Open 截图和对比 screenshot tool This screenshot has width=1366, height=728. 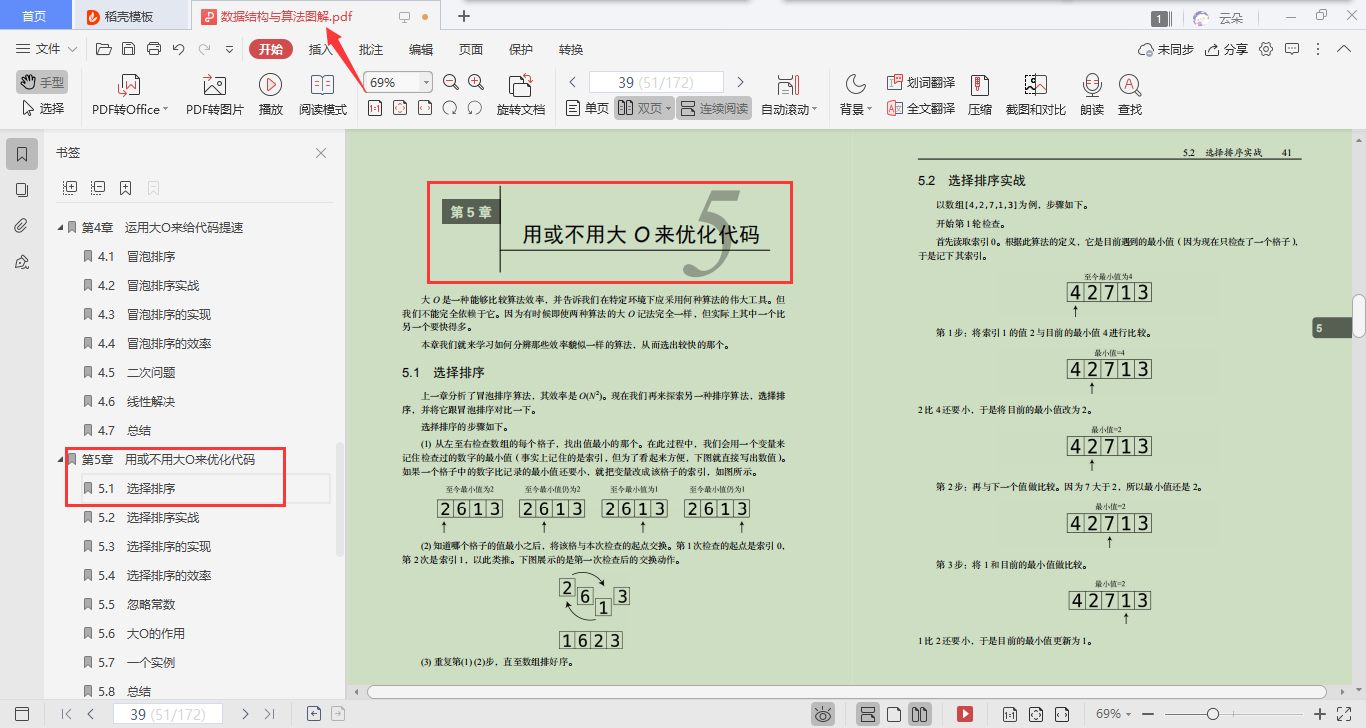(x=1035, y=95)
